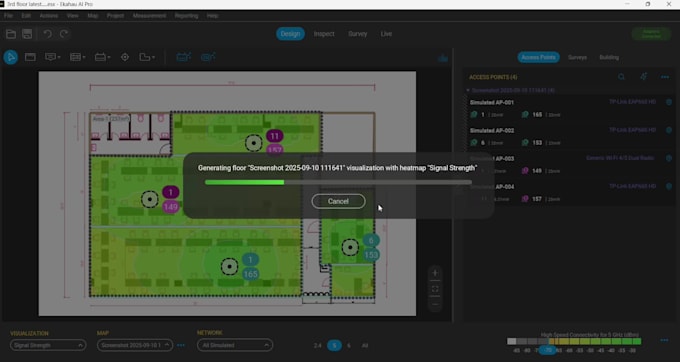The image size is (680, 362).
Task: Open the Measurement menu
Action: click(149, 16)
